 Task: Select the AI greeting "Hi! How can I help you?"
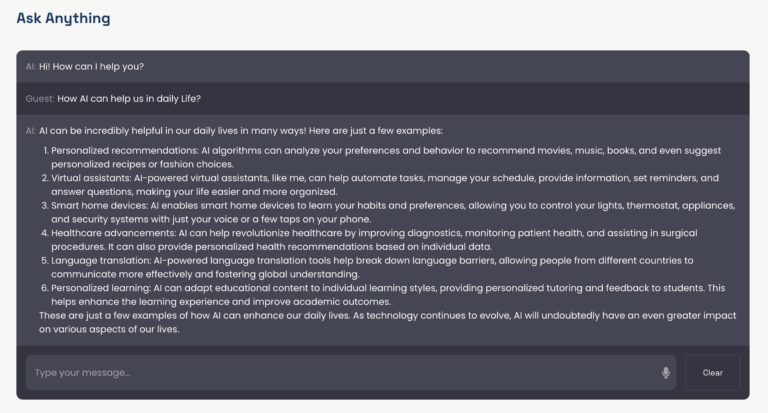[x=91, y=66]
